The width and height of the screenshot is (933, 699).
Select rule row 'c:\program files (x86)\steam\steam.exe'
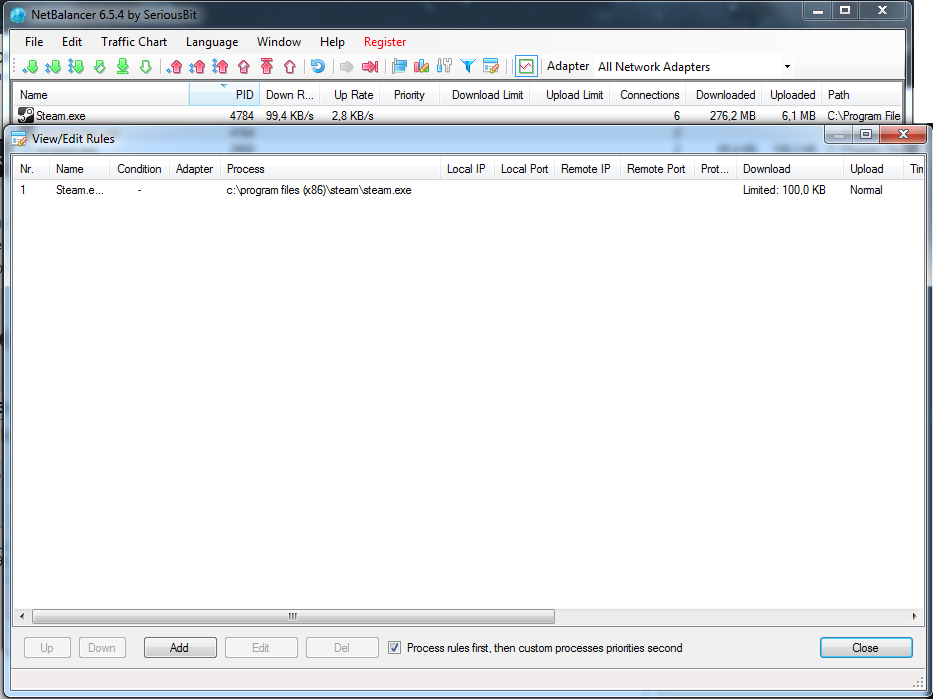[468, 190]
